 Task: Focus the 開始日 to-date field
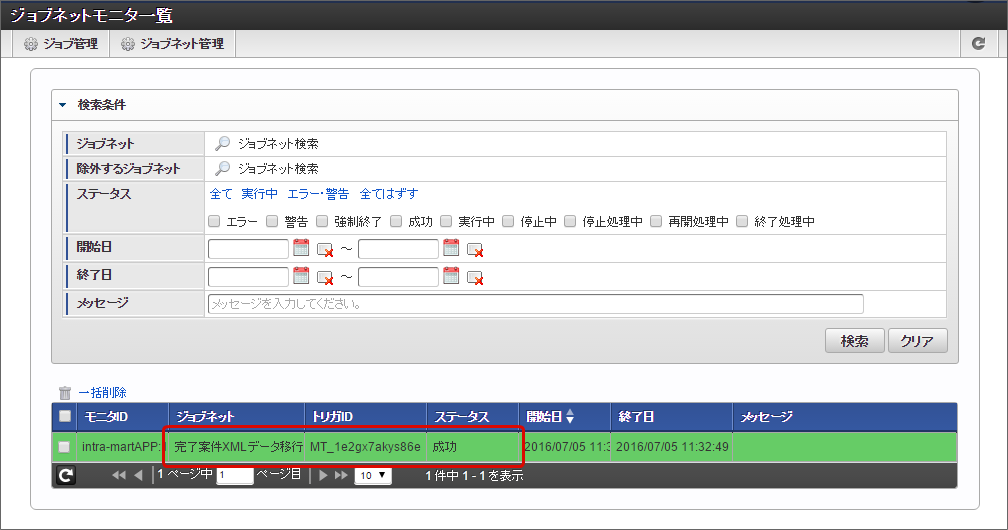pos(398,248)
